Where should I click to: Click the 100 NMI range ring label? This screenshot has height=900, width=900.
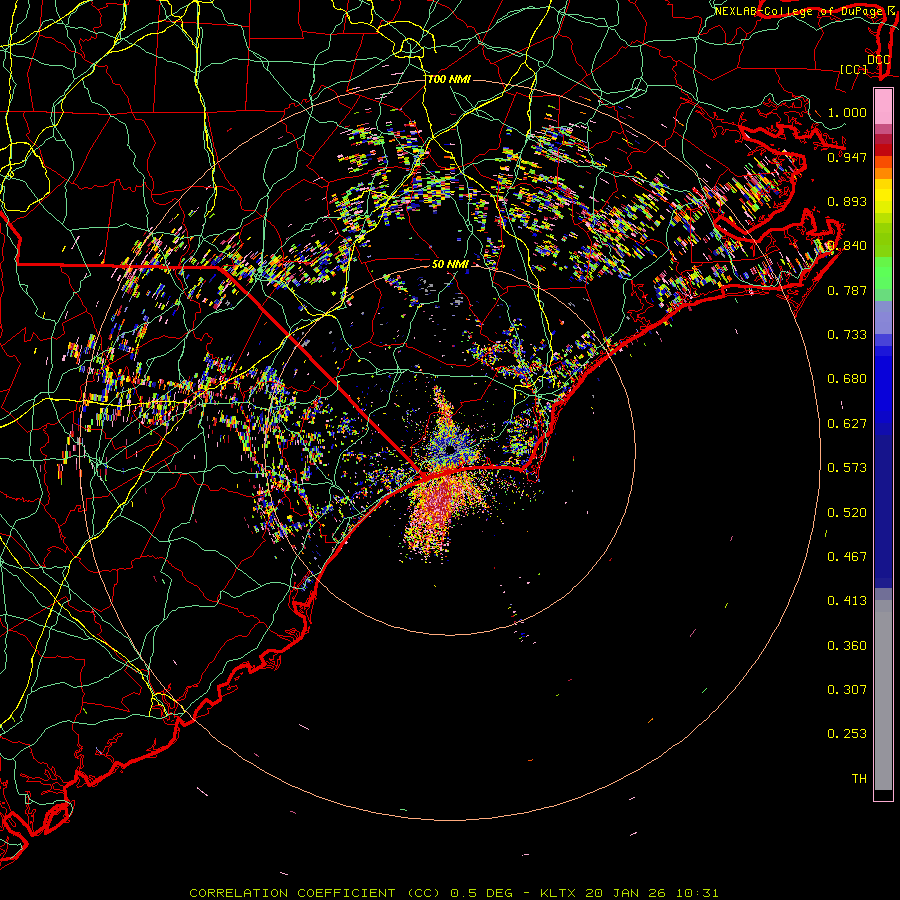point(449,79)
